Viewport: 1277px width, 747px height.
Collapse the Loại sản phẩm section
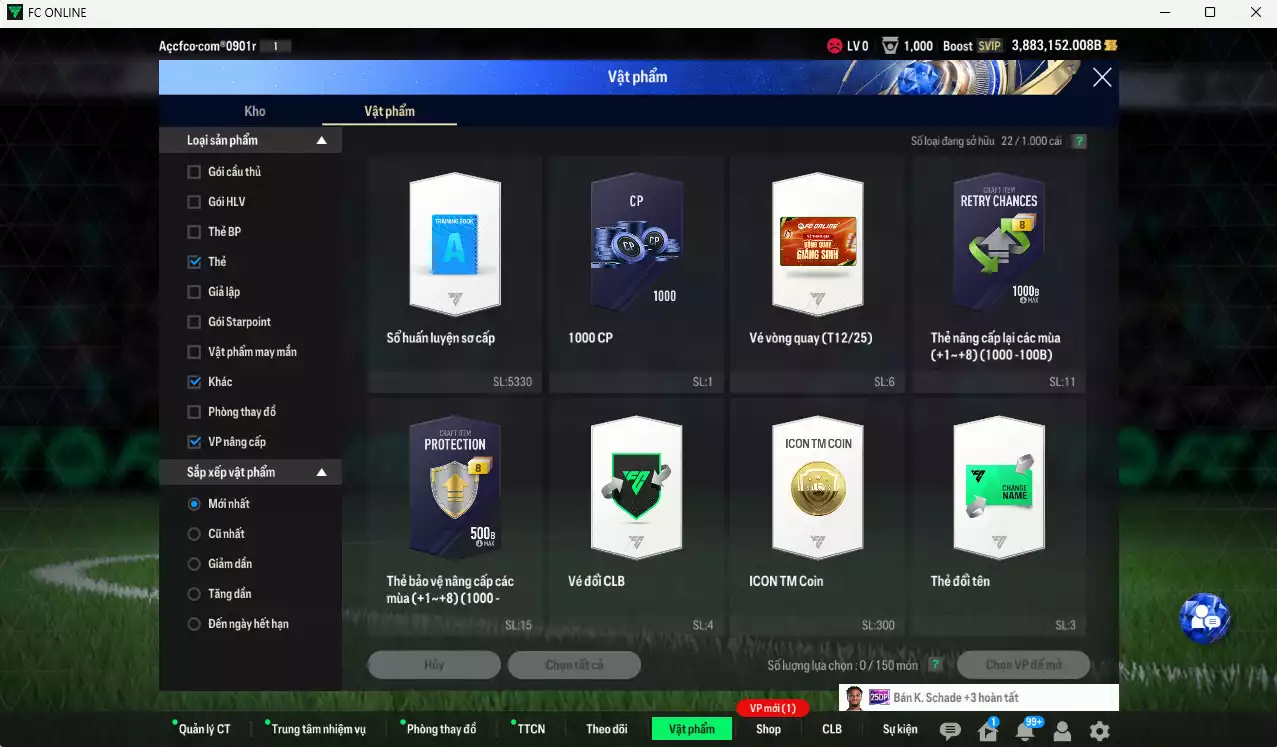(x=322, y=141)
